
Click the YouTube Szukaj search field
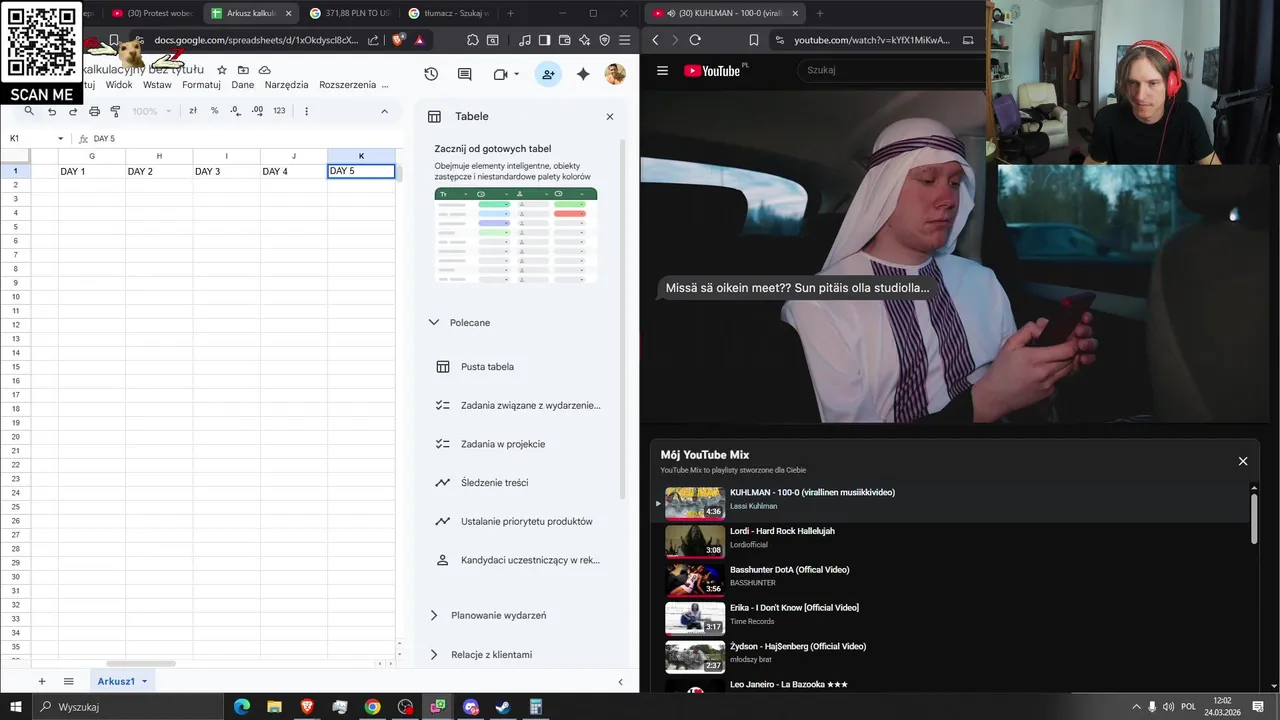[x=890, y=70]
